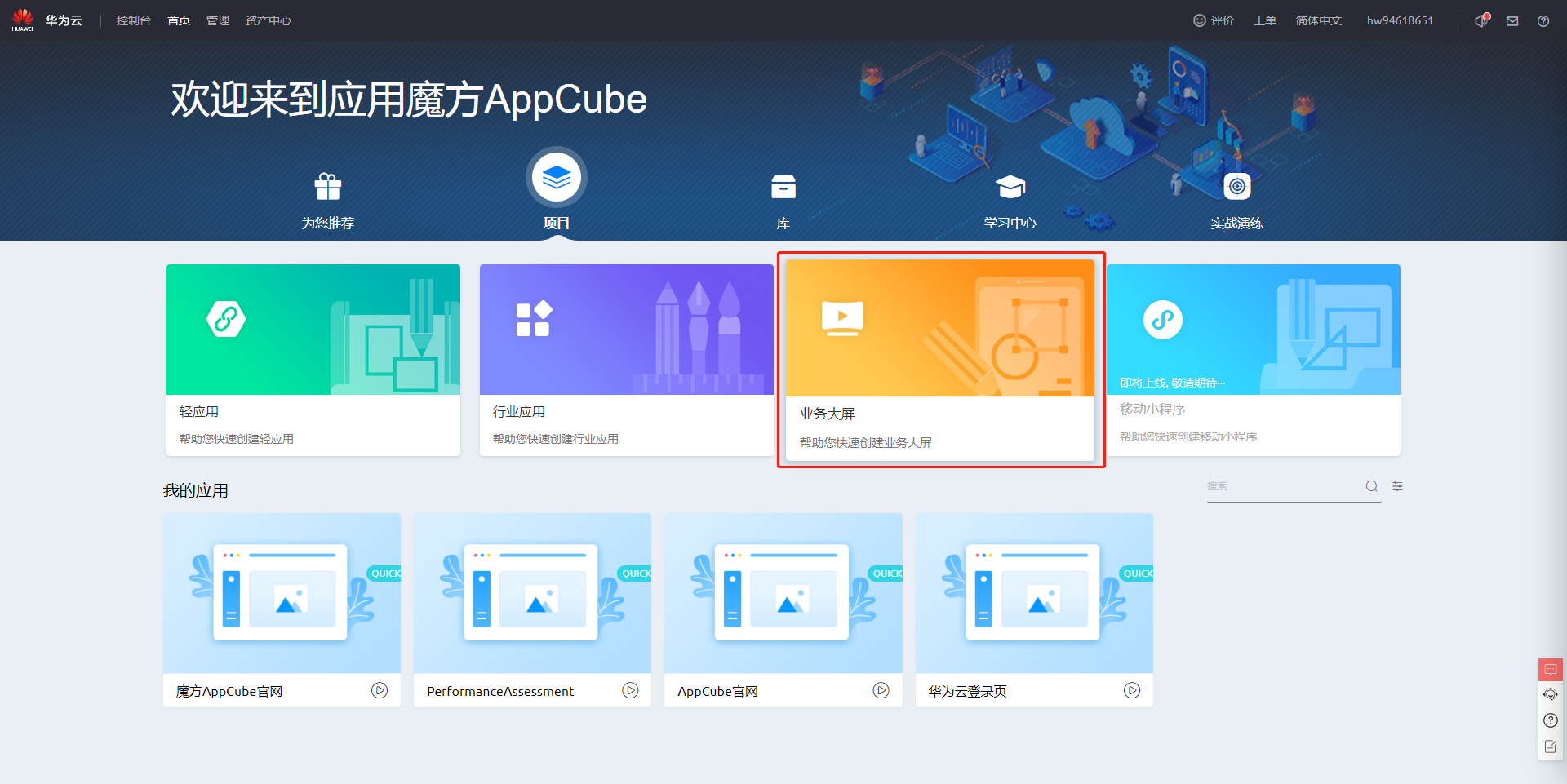1567x784 pixels.
Task: Run AppCube官网 with its play icon
Action: tap(881, 690)
